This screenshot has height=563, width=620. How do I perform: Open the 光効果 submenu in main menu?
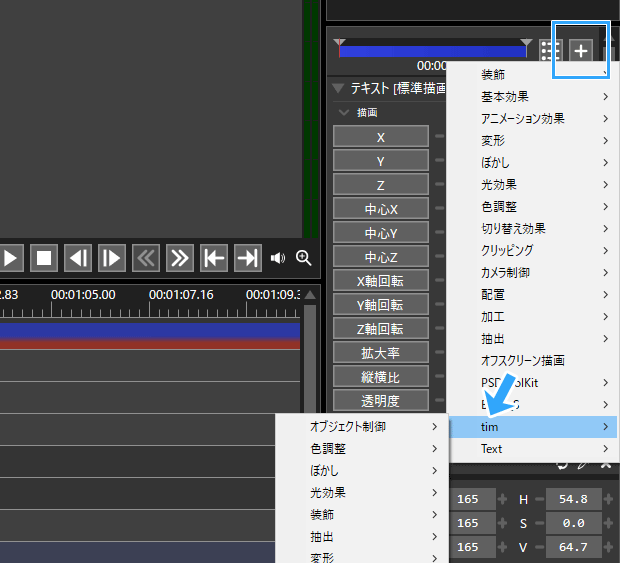coord(533,185)
